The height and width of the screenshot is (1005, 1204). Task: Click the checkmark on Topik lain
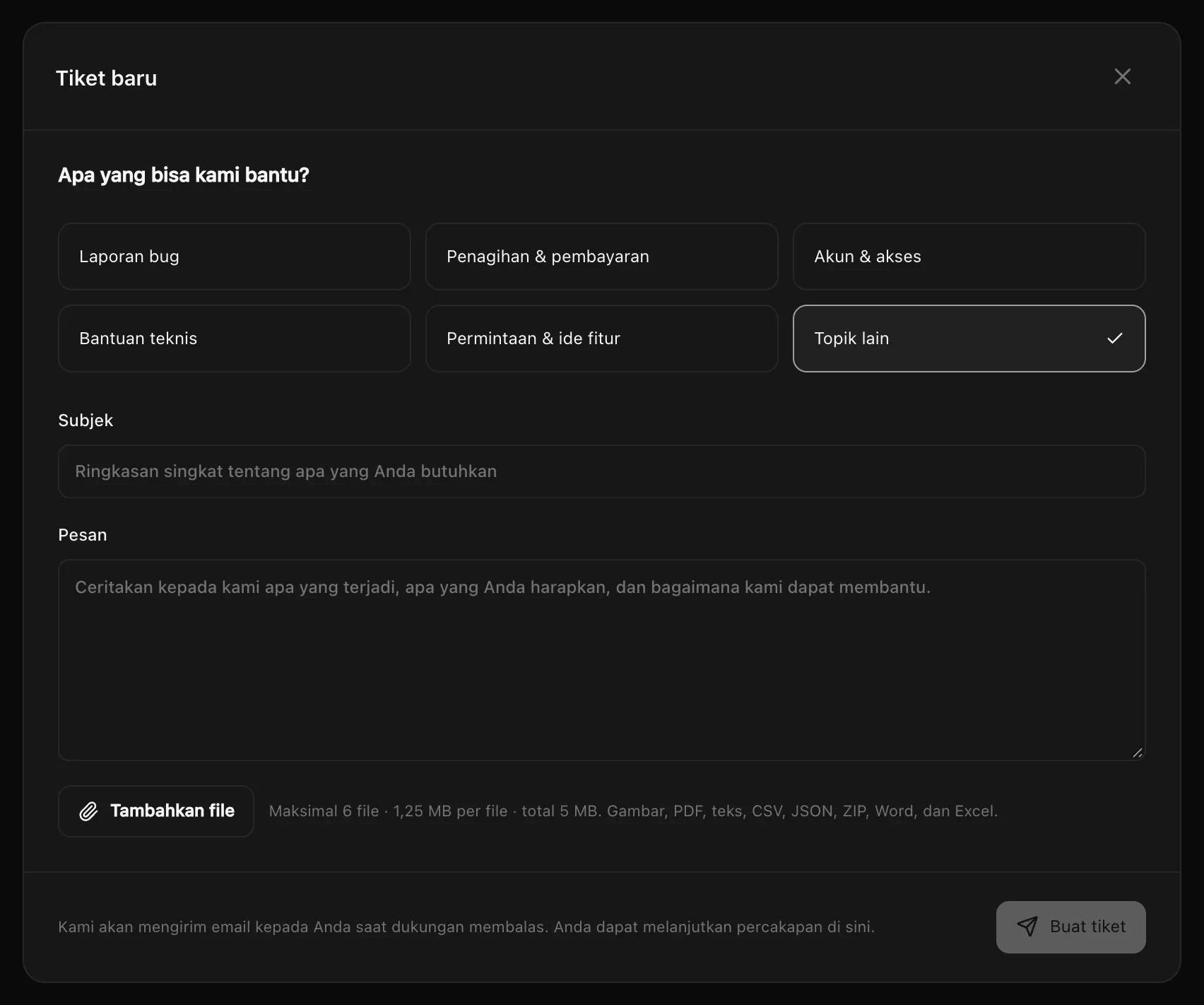[1115, 339]
